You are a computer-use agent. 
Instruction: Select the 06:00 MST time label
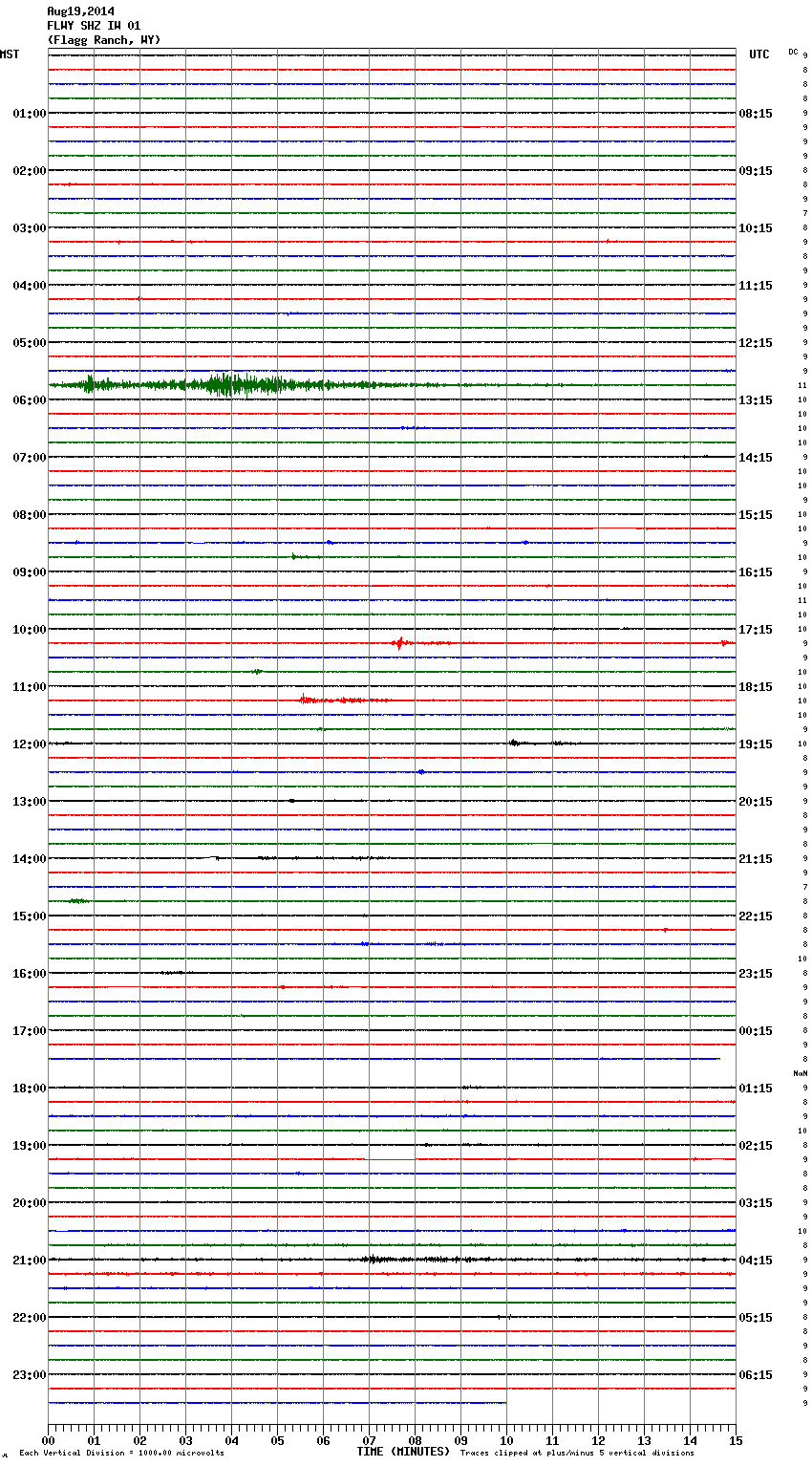[29, 400]
